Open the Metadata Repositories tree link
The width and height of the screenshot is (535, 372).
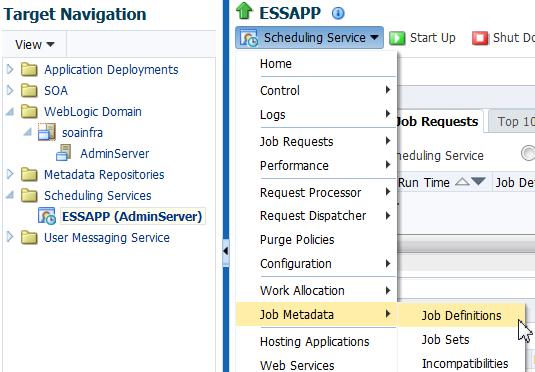[x=104, y=174]
